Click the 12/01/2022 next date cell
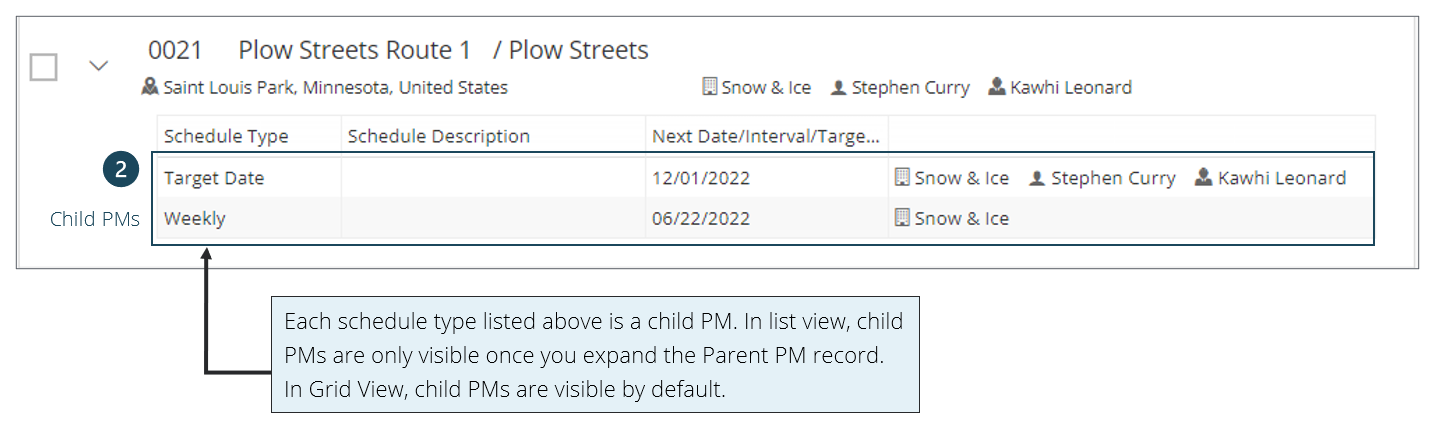This screenshot has height=427, width=1438. tap(701, 178)
